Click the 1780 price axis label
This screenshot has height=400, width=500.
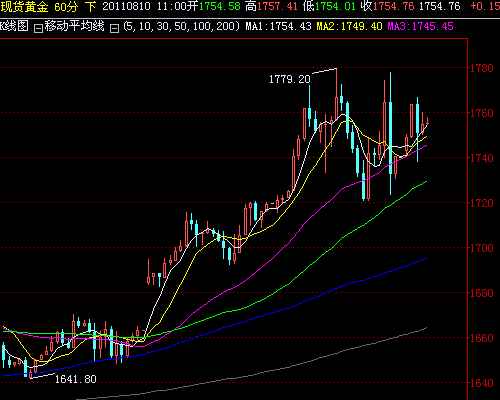coord(482,68)
